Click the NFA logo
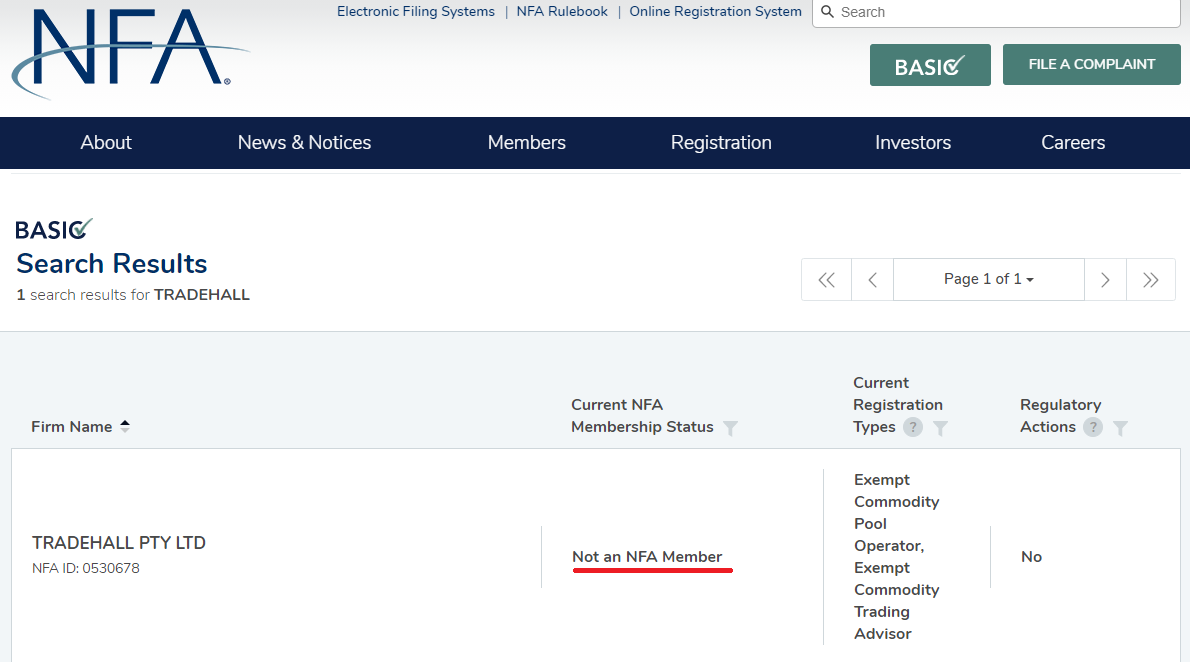 [x=131, y=53]
